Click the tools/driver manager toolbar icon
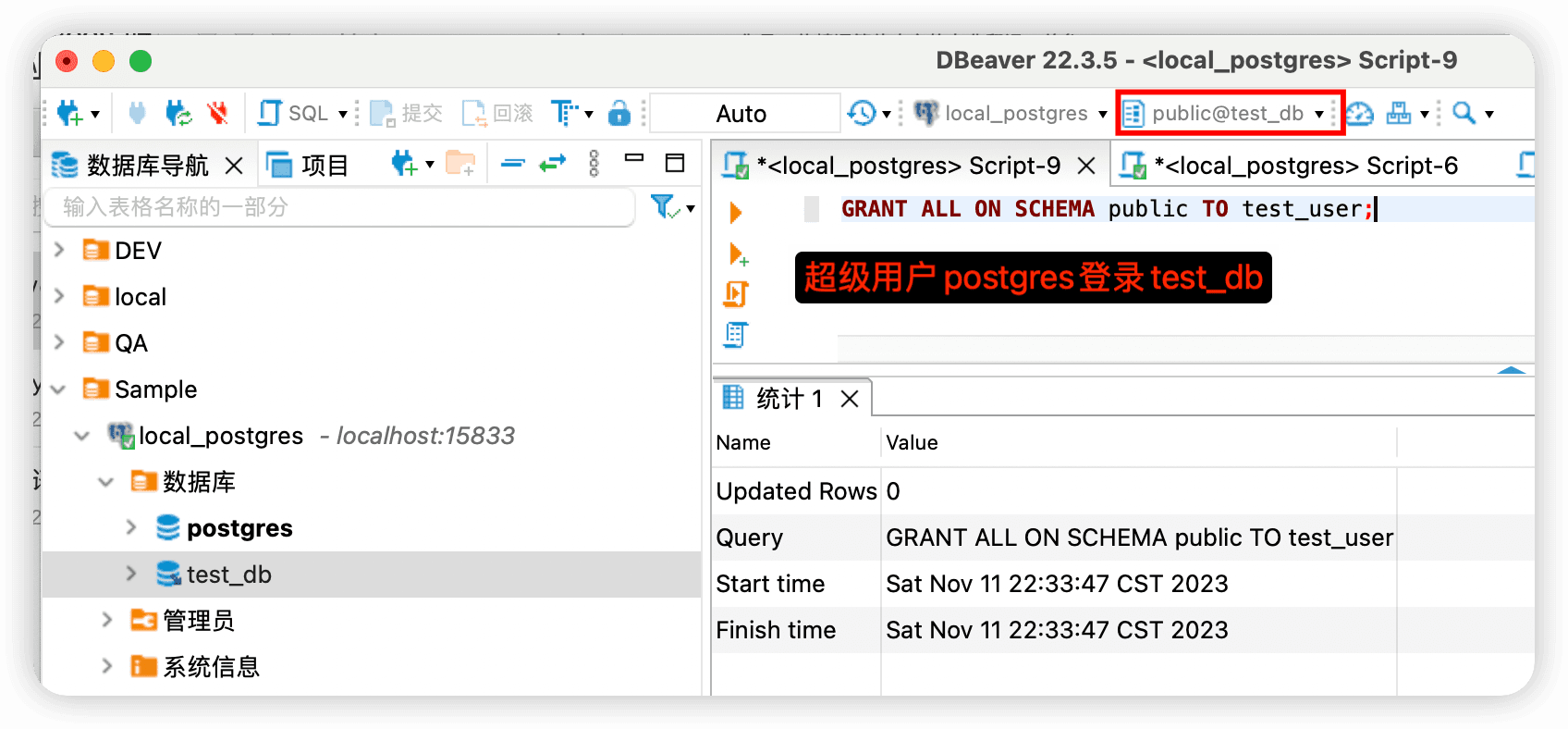 (1399, 113)
